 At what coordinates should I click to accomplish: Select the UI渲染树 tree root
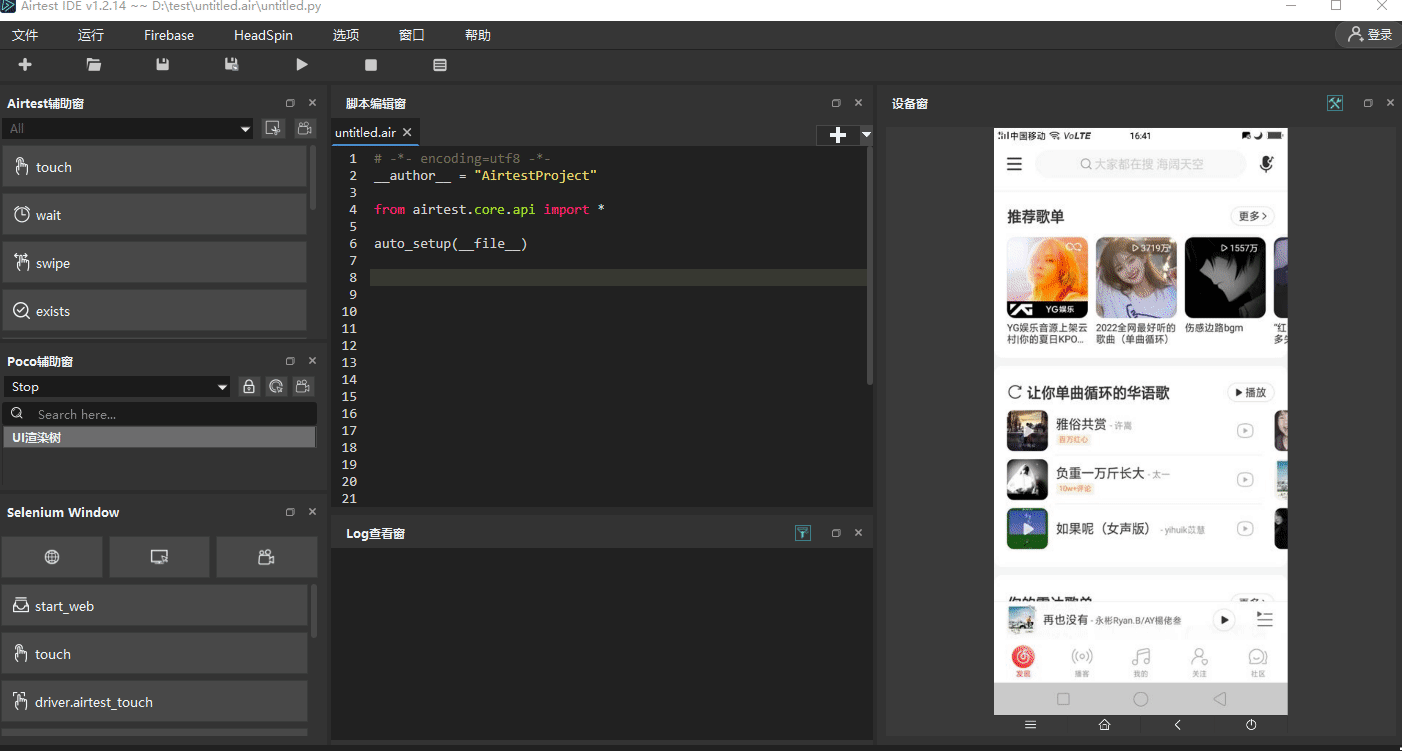tap(159, 437)
